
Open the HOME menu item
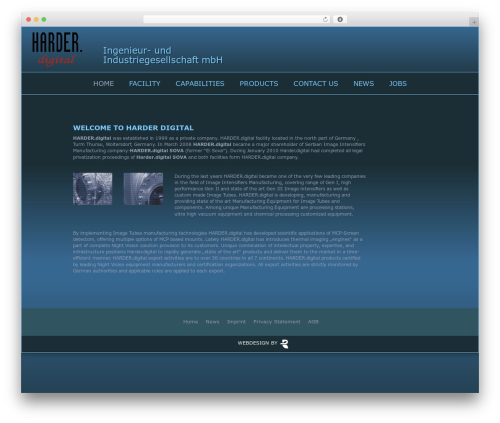103,84
